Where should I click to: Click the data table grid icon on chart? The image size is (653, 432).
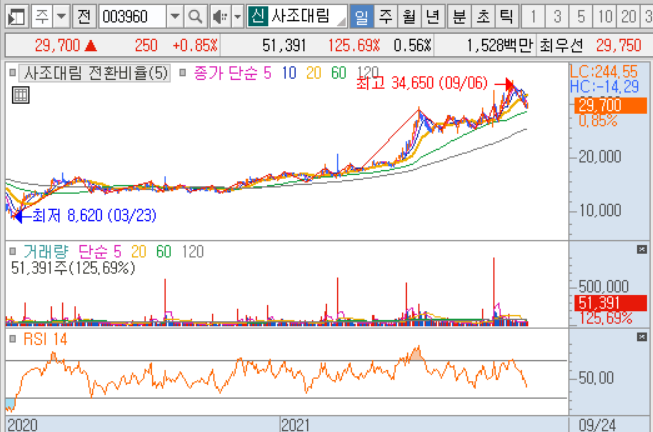click(20, 95)
